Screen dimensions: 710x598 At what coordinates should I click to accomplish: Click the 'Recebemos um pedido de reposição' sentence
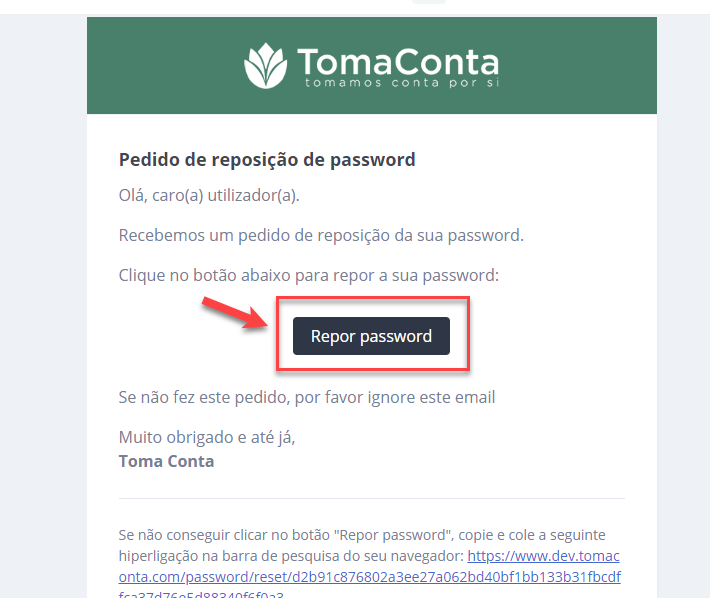click(x=321, y=235)
